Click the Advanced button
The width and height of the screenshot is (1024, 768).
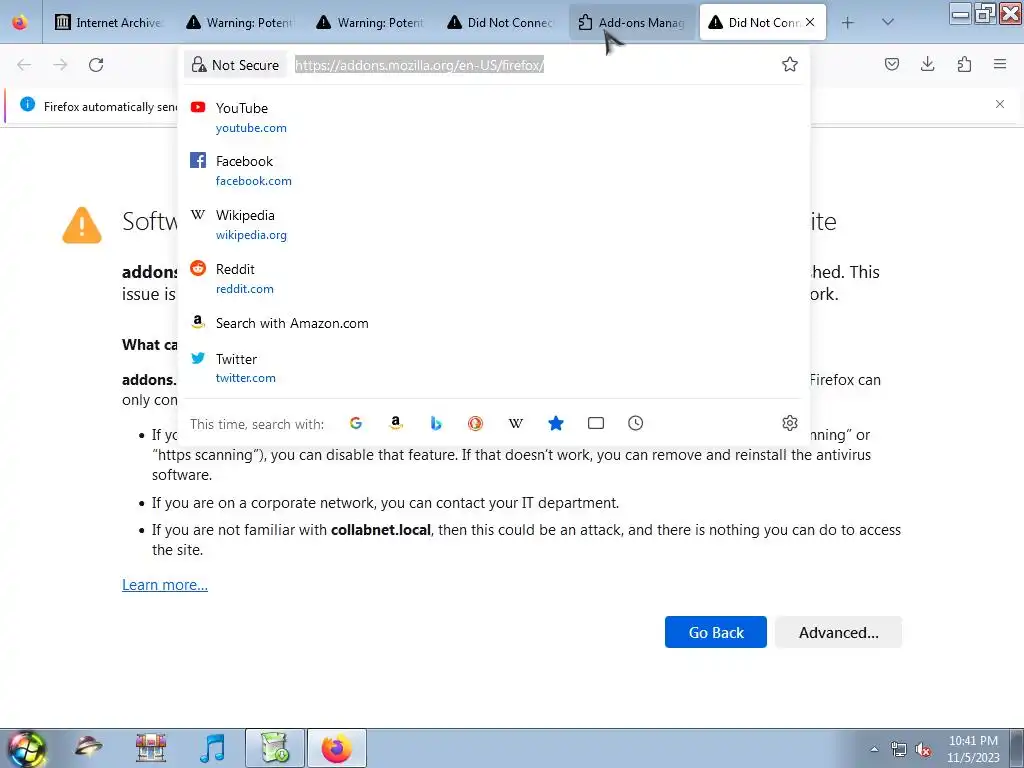839,632
